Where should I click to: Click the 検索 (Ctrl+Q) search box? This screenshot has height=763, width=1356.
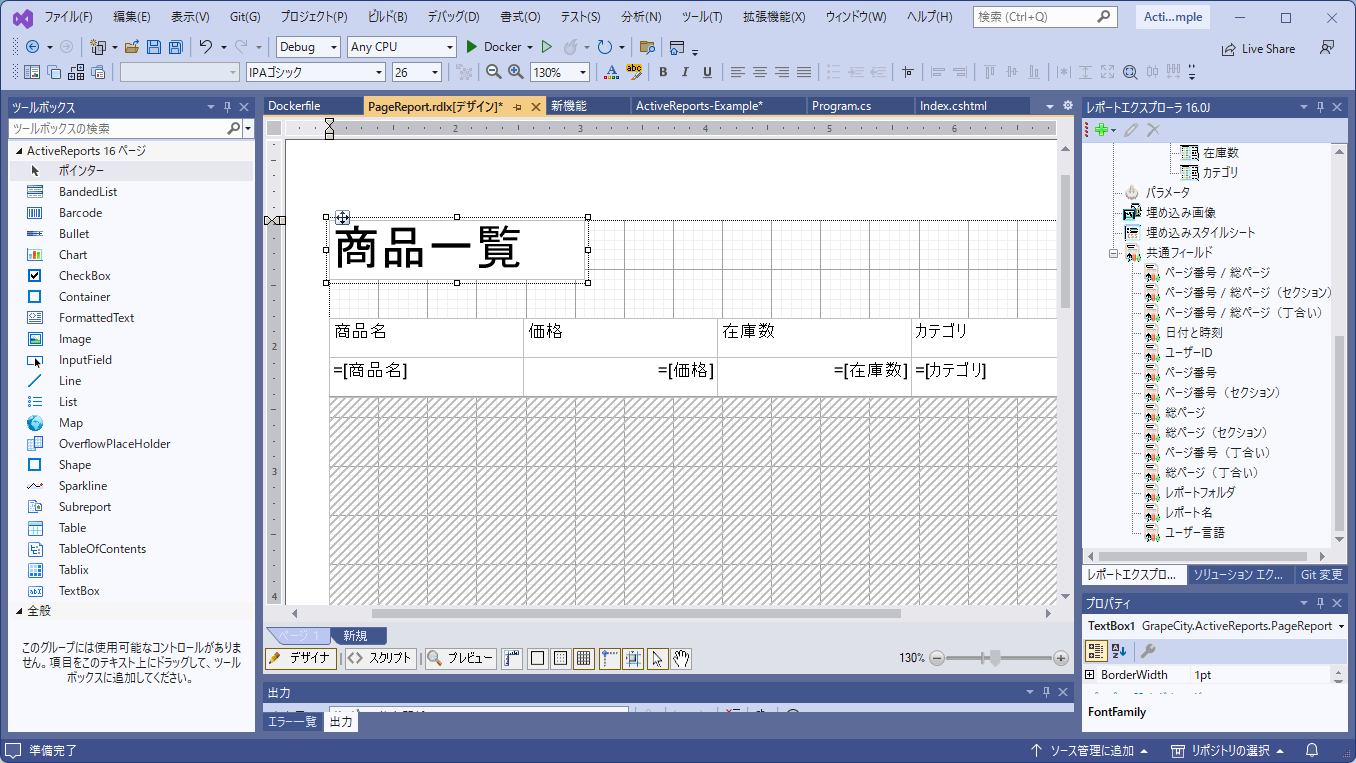click(x=1045, y=17)
